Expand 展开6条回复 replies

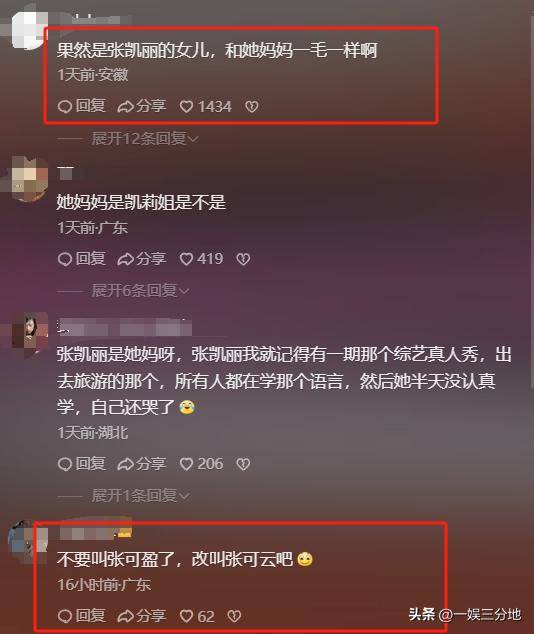tap(140, 290)
